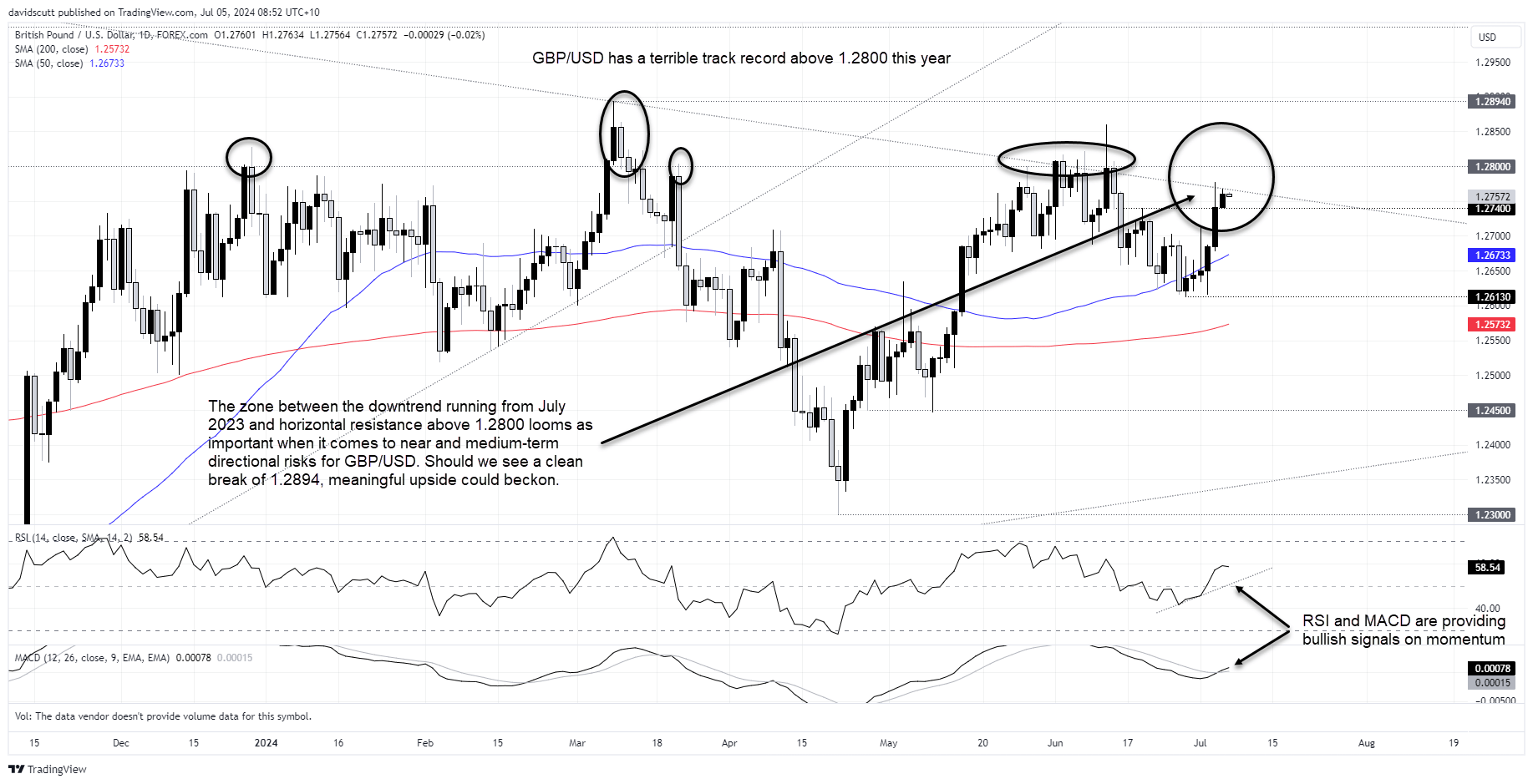
Task: Click the 1.24000 price axis label
Action: (x=1493, y=445)
